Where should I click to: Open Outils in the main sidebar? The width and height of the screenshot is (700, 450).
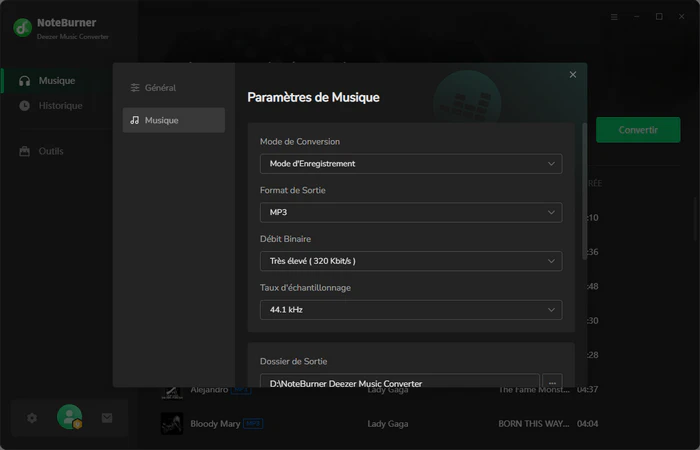point(51,151)
